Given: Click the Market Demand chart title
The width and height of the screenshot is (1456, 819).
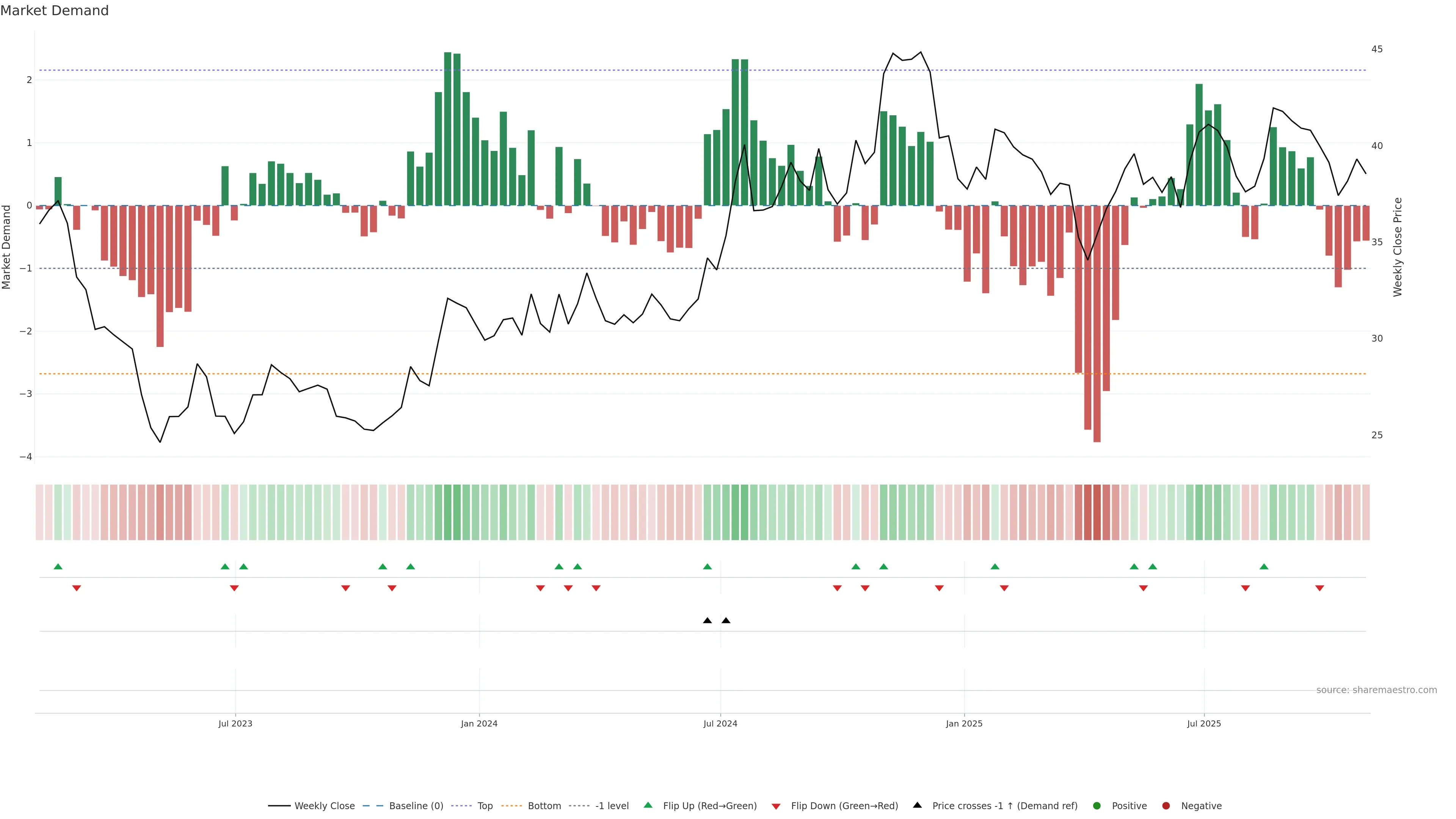Looking at the screenshot, I should click(54, 11).
